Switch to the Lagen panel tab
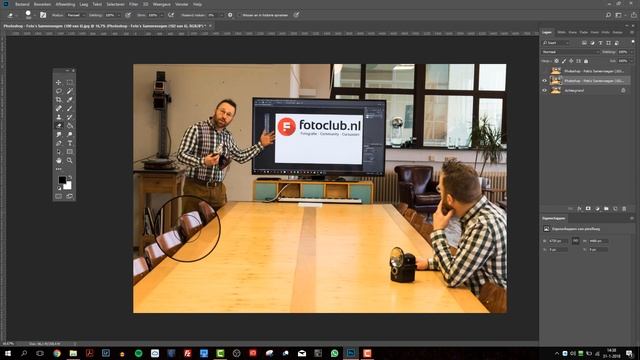This screenshot has height=360, width=640. [x=547, y=32]
